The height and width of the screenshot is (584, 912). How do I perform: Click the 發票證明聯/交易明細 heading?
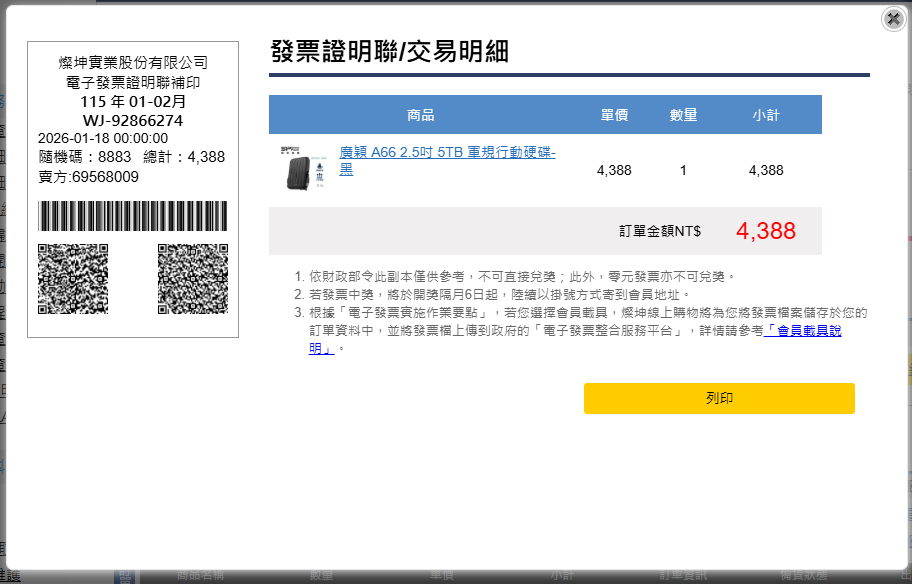point(389,52)
